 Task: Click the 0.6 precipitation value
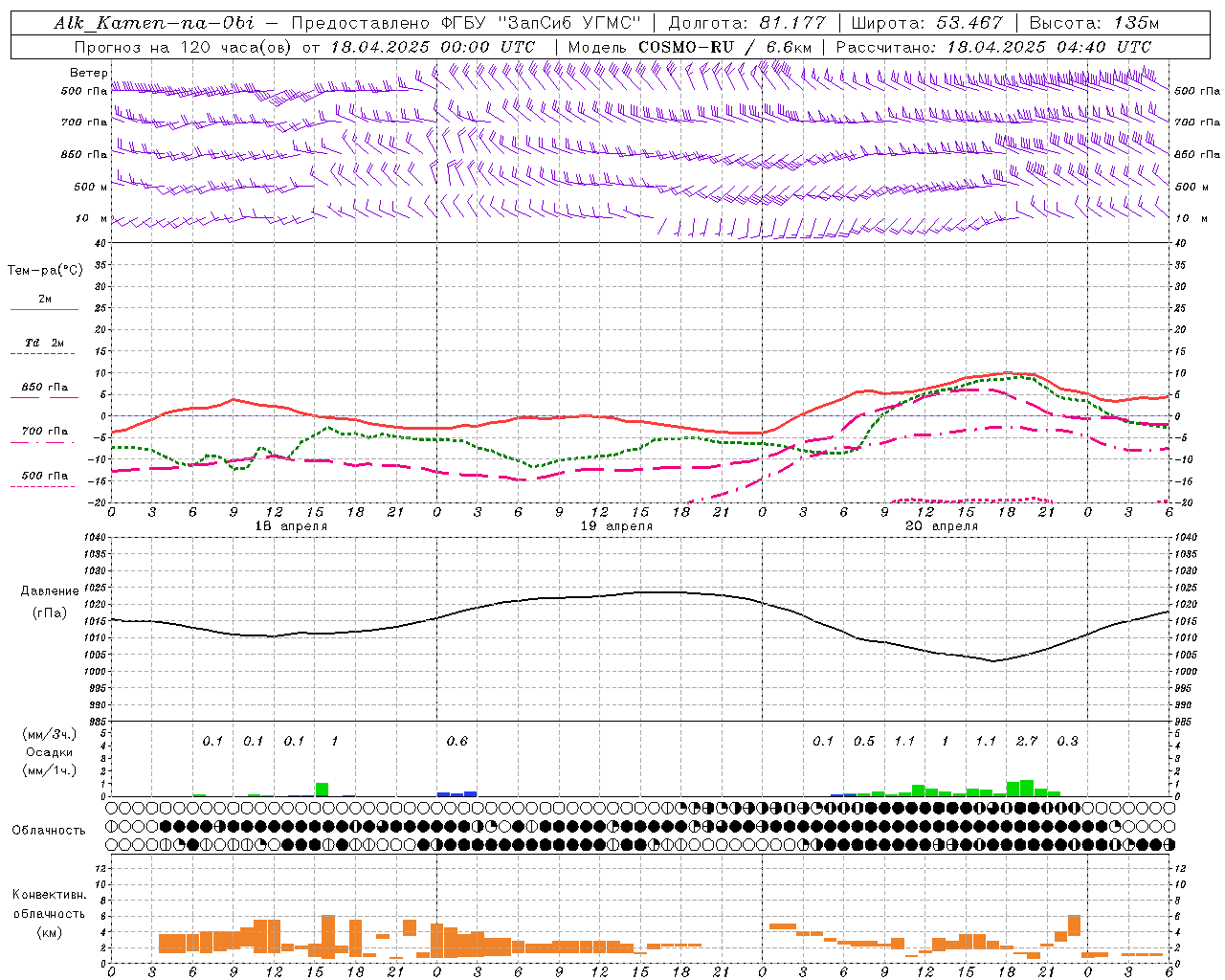pyautogui.click(x=457, y=741)
